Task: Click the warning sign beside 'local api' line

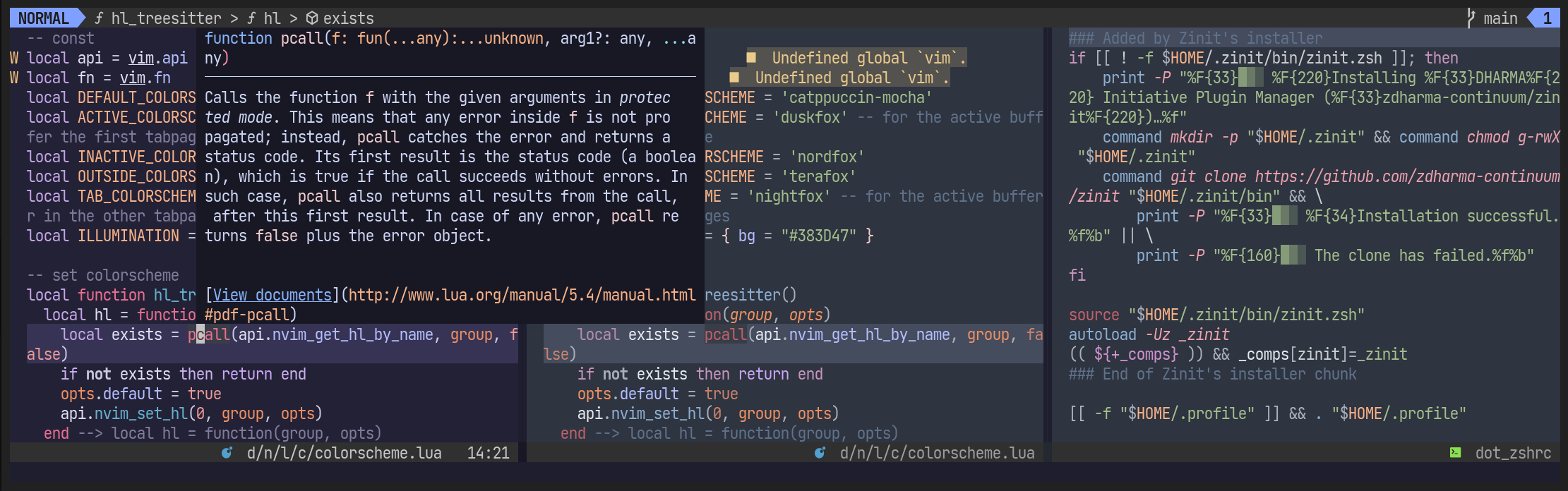Action: point(14,58)
